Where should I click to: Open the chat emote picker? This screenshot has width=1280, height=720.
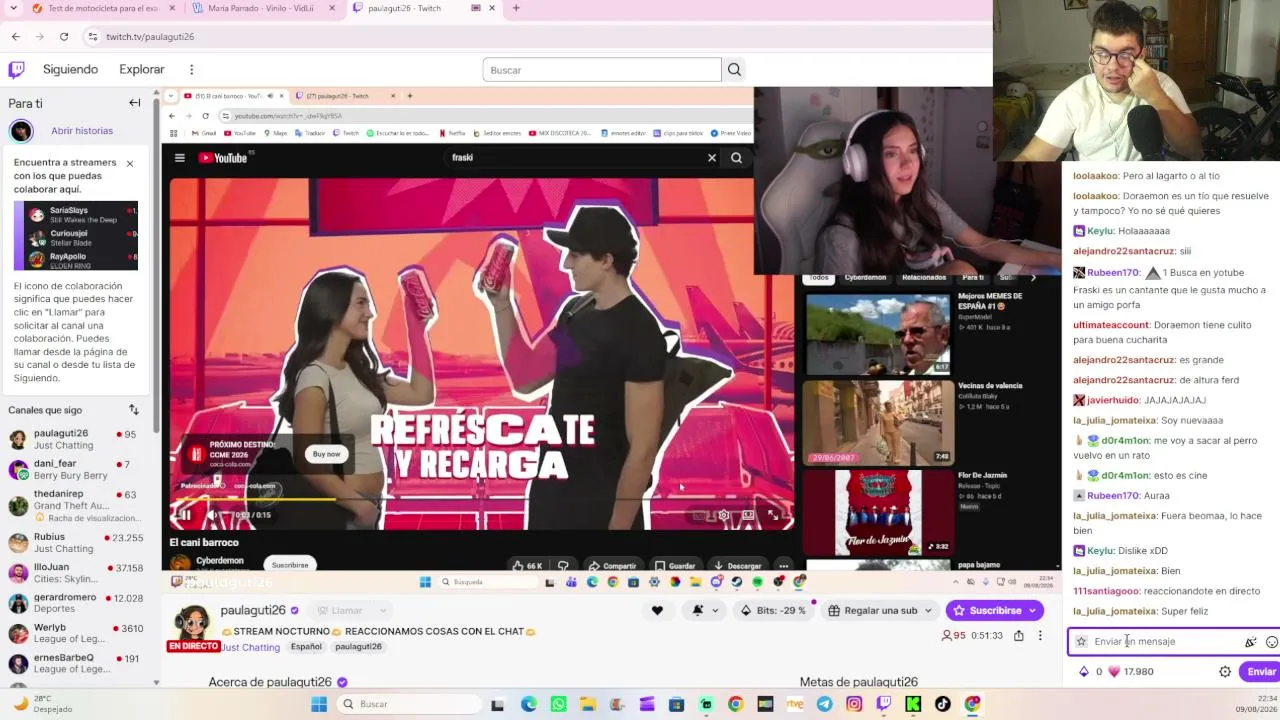coord(1272,642)
